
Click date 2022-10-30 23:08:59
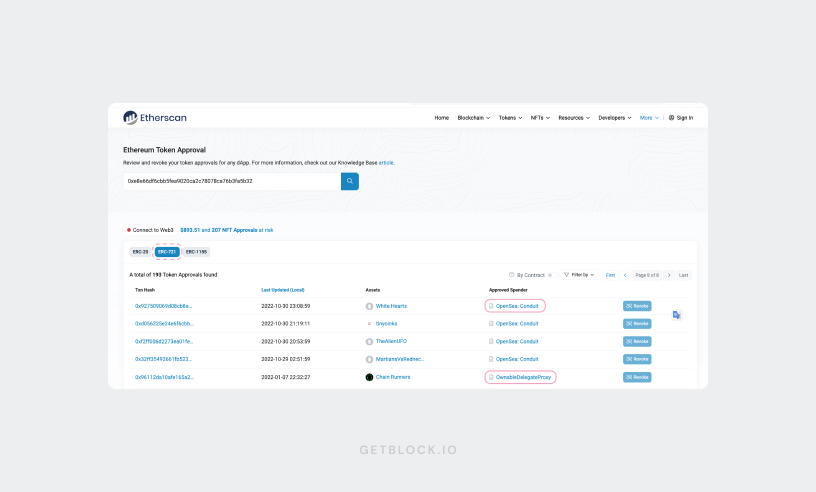pos(286,306)
